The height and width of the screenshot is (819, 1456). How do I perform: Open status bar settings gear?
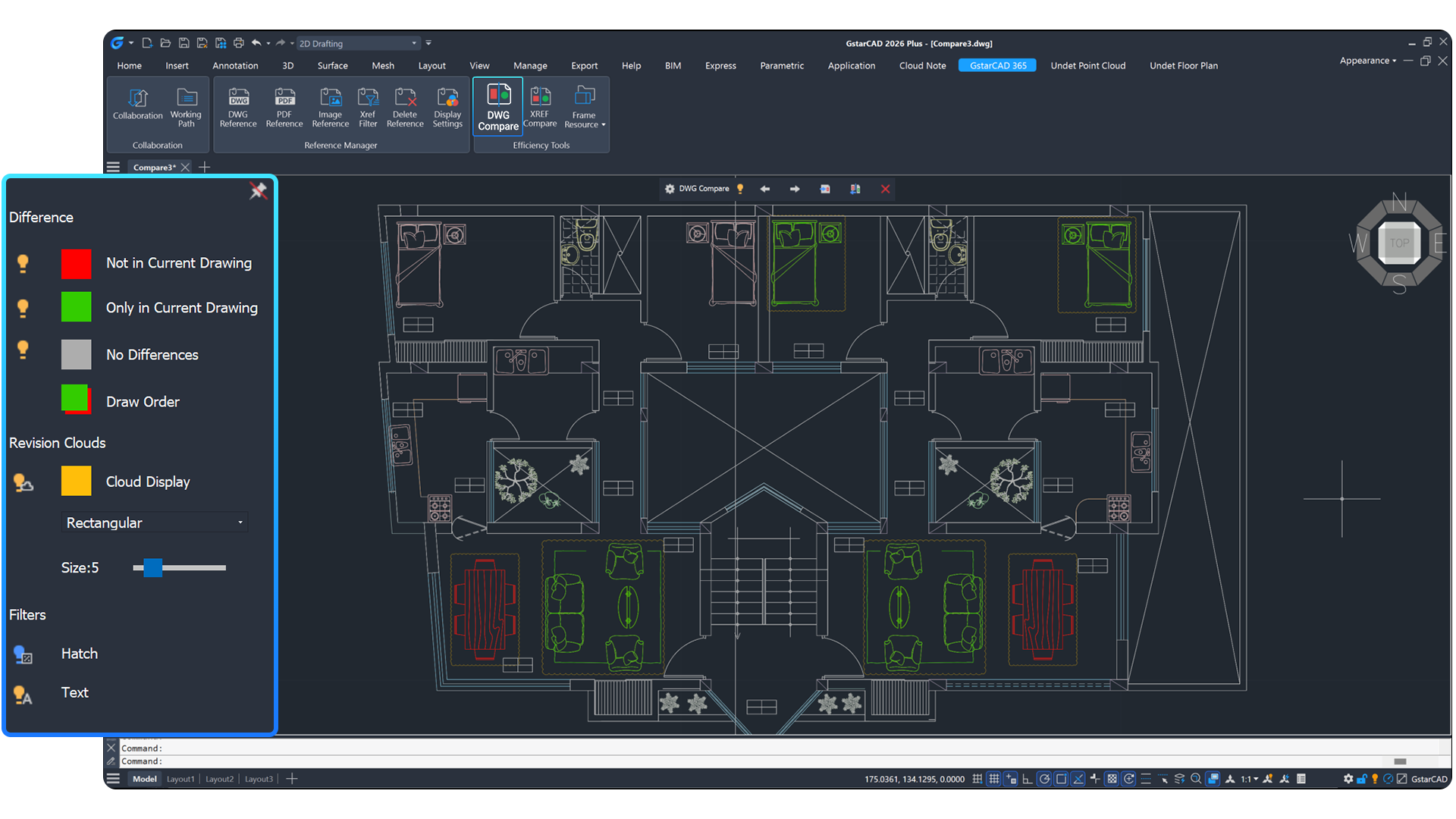coord(1348,779)
